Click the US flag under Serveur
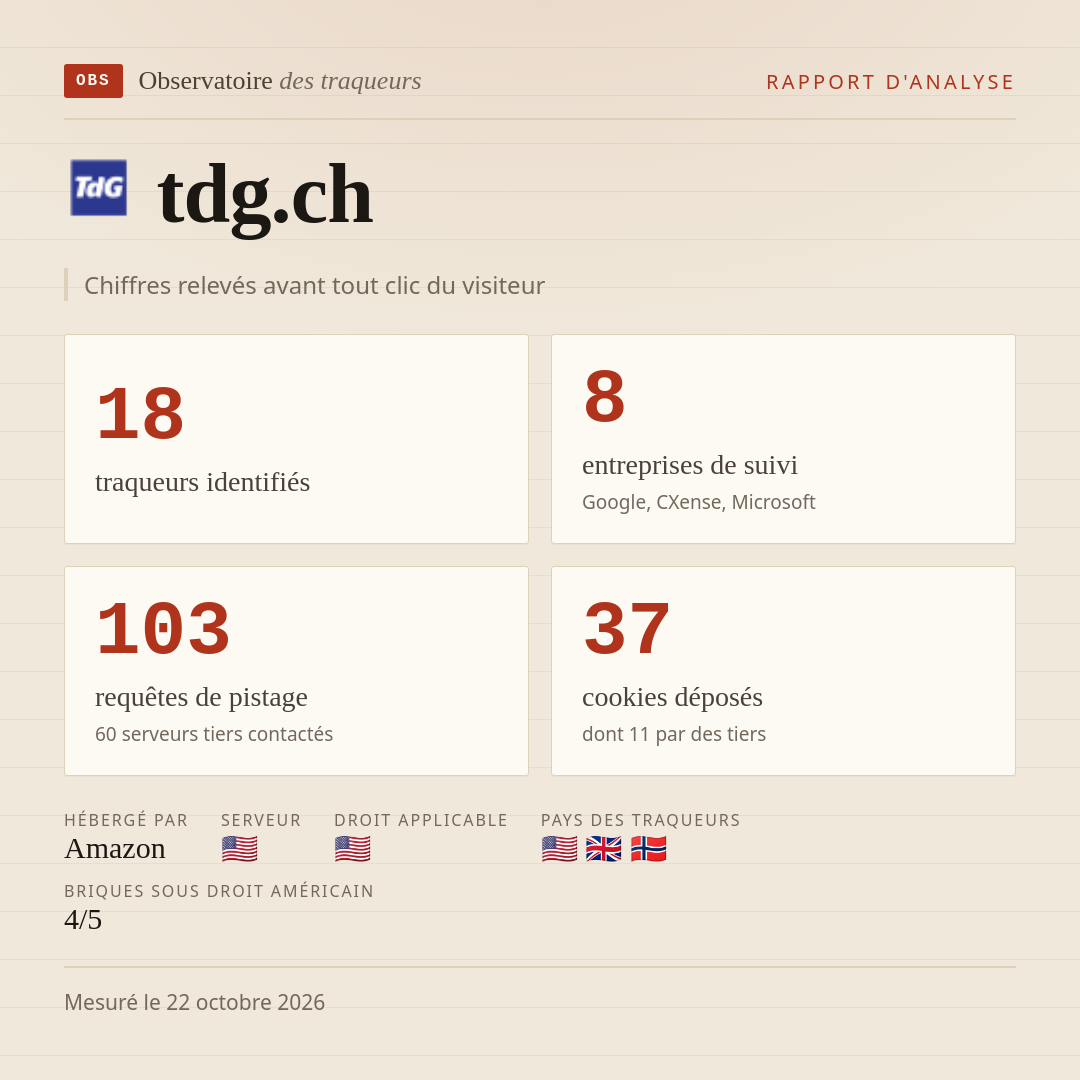1080x1080 pixels. (x=240, y=849)
